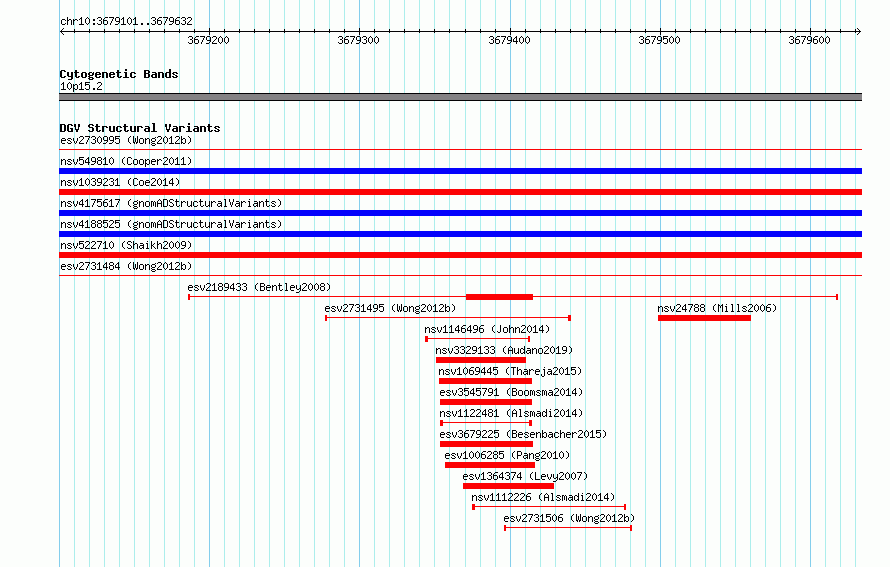The image size is (890, 567).
Task: Click ruler position 3679500
Action: pyautogui.click(x=659, y=40)
